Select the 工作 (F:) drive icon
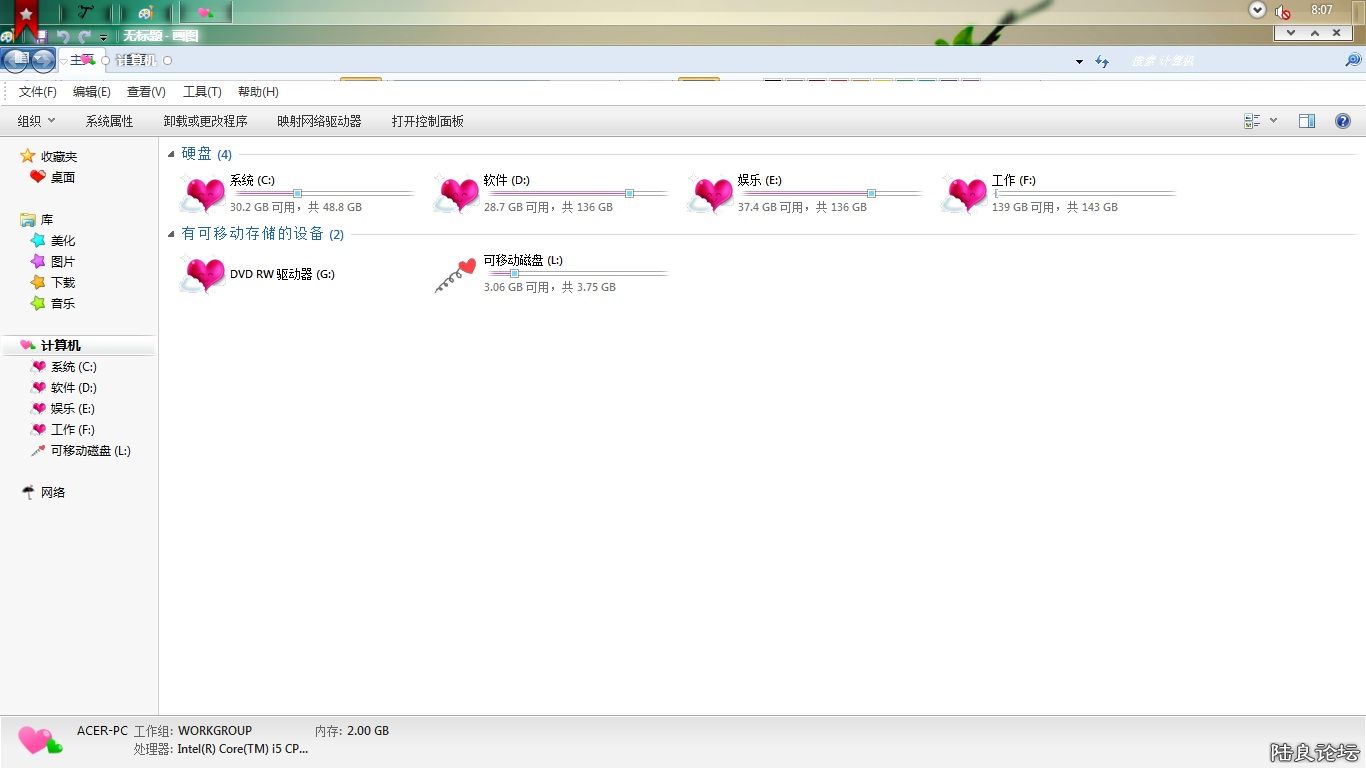Screen dimensions: 1366x768 pos(965,194)
